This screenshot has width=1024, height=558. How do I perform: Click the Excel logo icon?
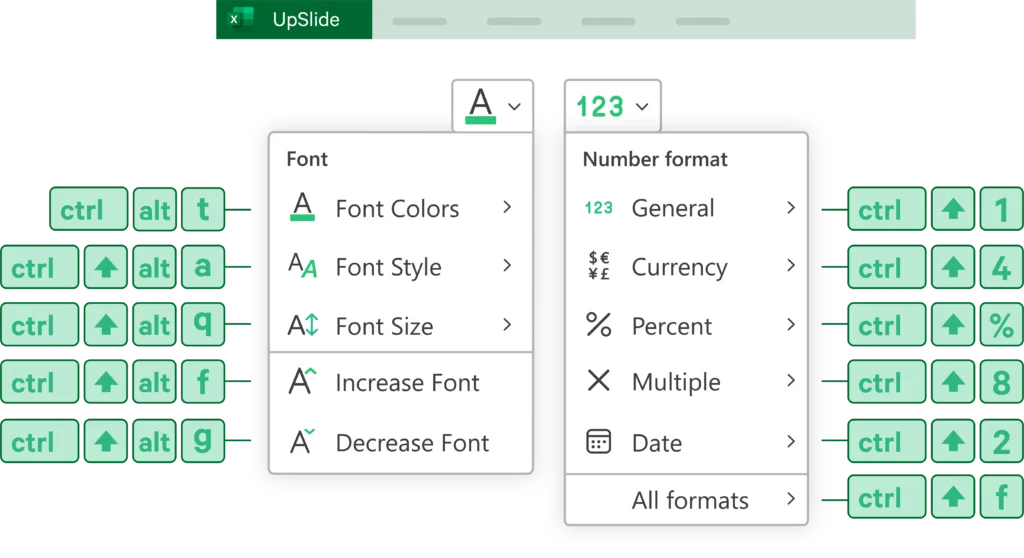click(239, 19)
